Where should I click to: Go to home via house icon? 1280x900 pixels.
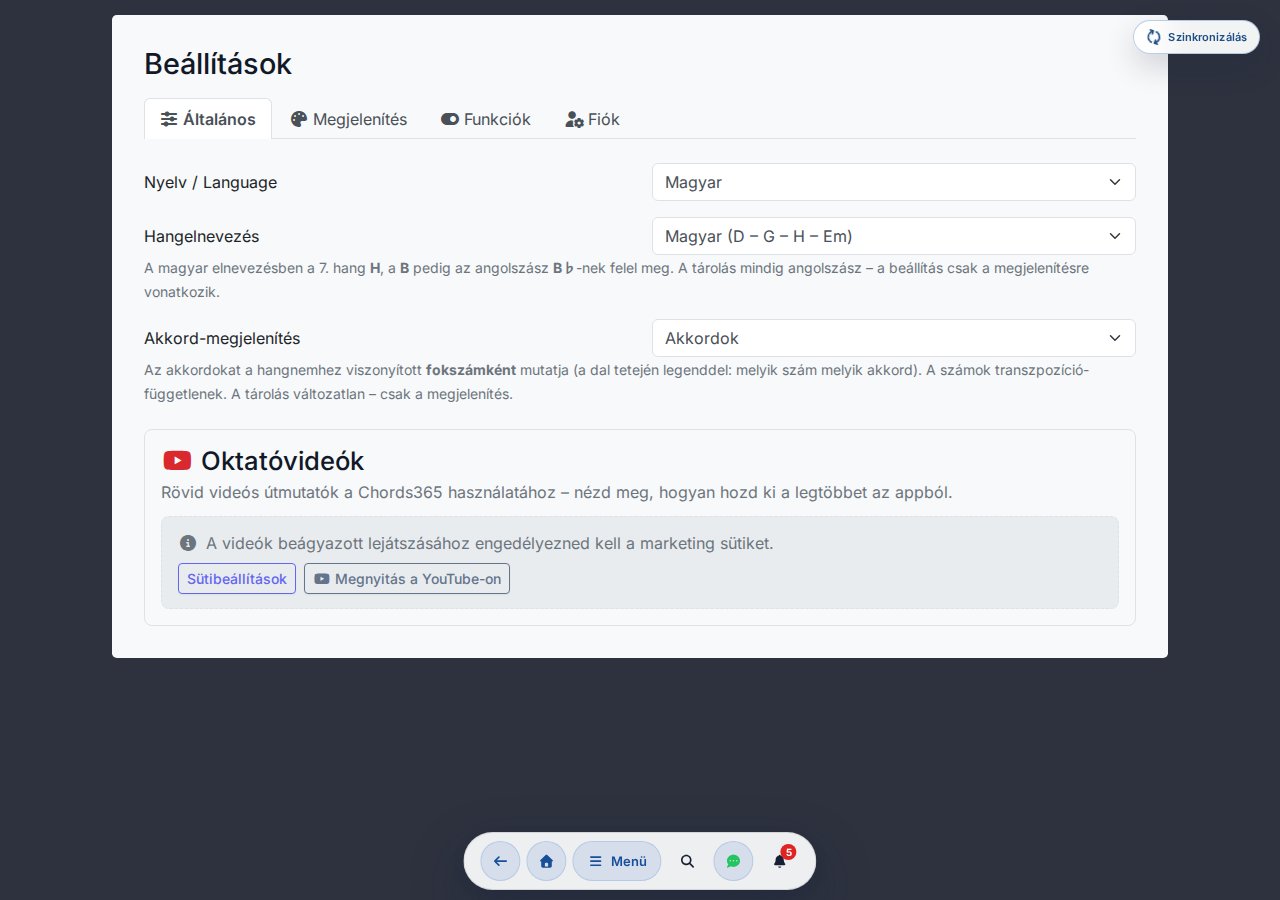click(x=546, y=861)
